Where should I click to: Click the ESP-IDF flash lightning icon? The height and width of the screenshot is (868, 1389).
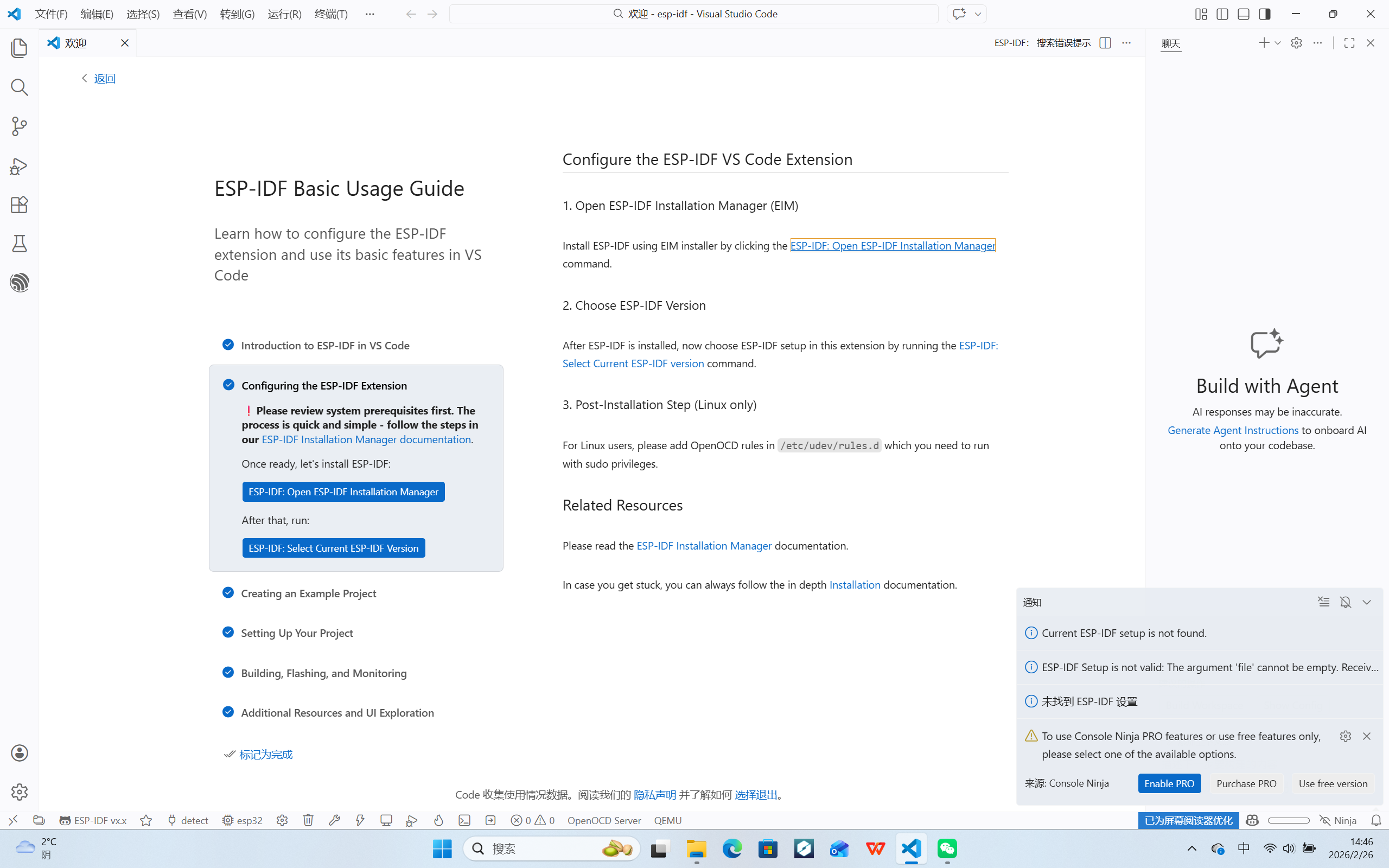pos(360,820)
